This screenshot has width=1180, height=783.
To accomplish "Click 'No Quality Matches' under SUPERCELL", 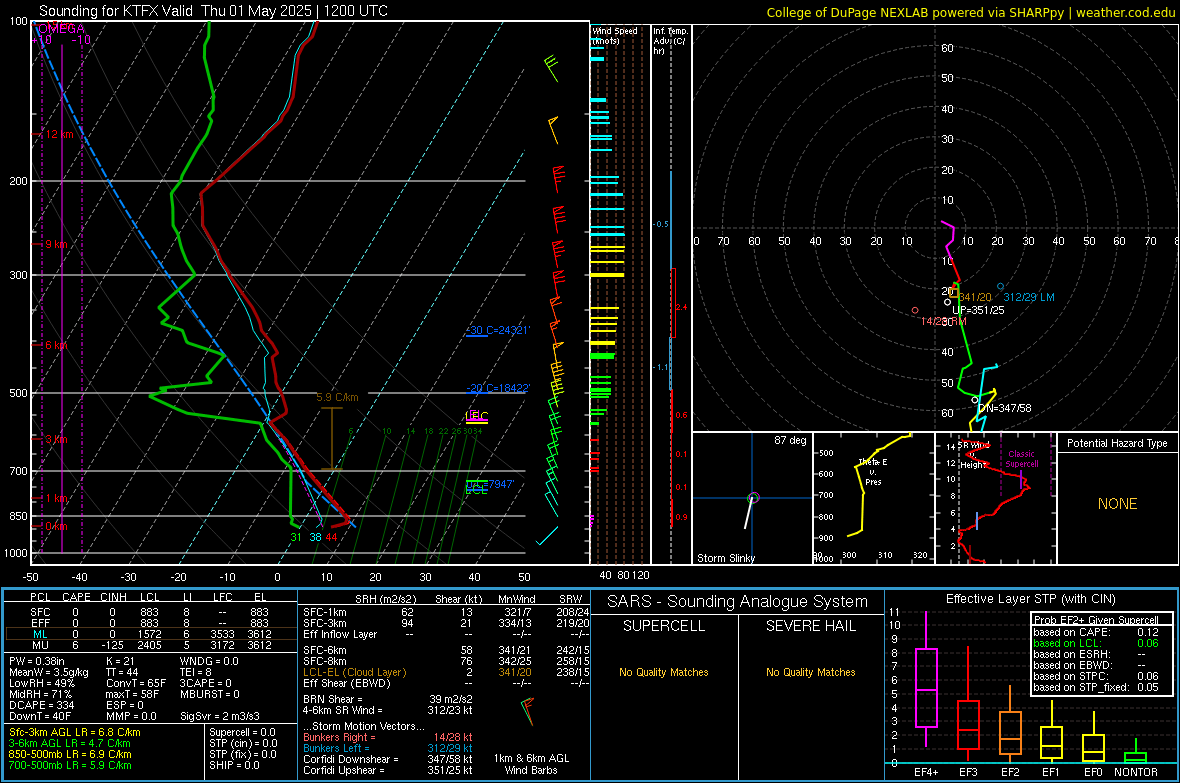I will (664, 672).
